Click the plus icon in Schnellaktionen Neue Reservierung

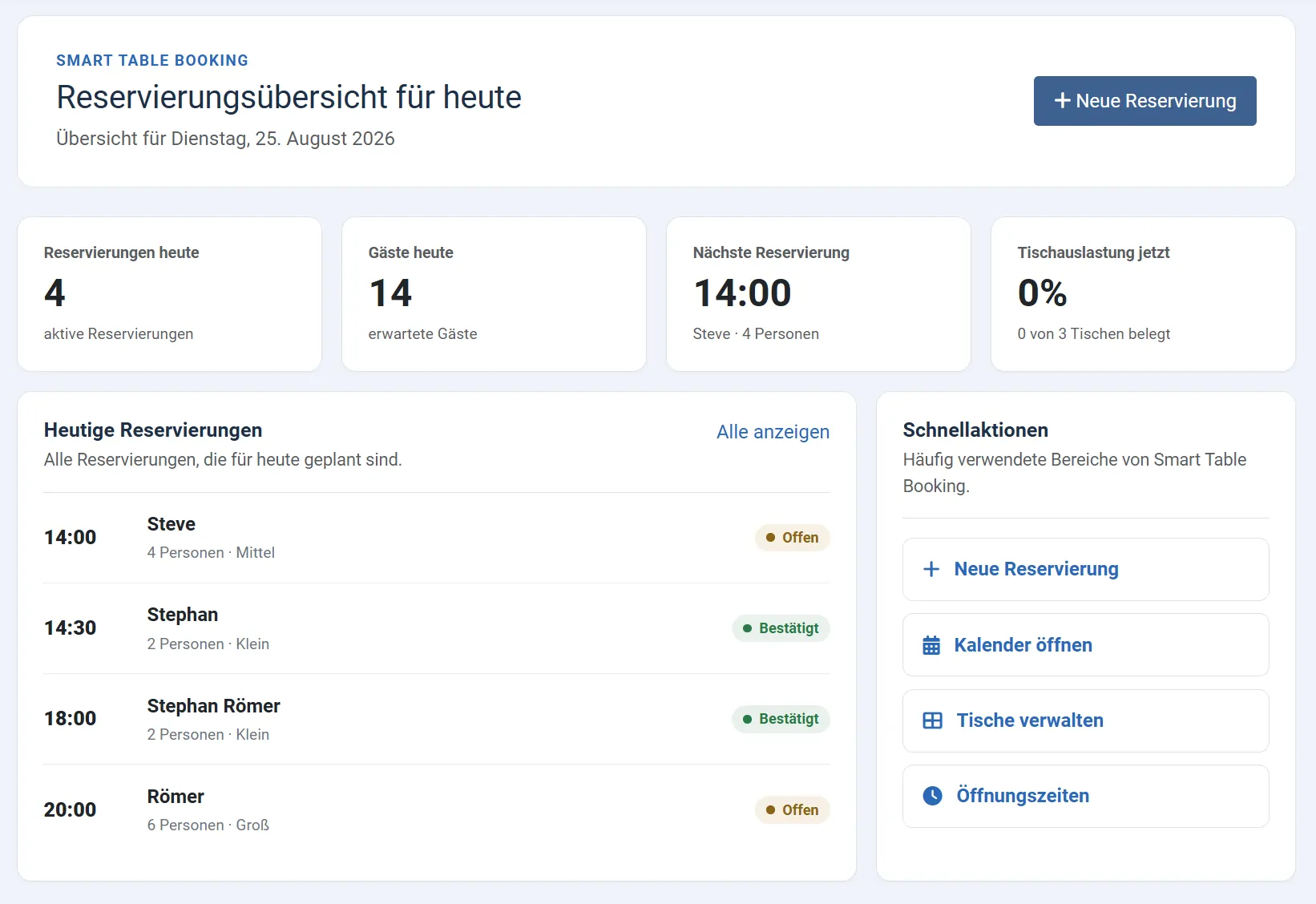tap(931, 569)
